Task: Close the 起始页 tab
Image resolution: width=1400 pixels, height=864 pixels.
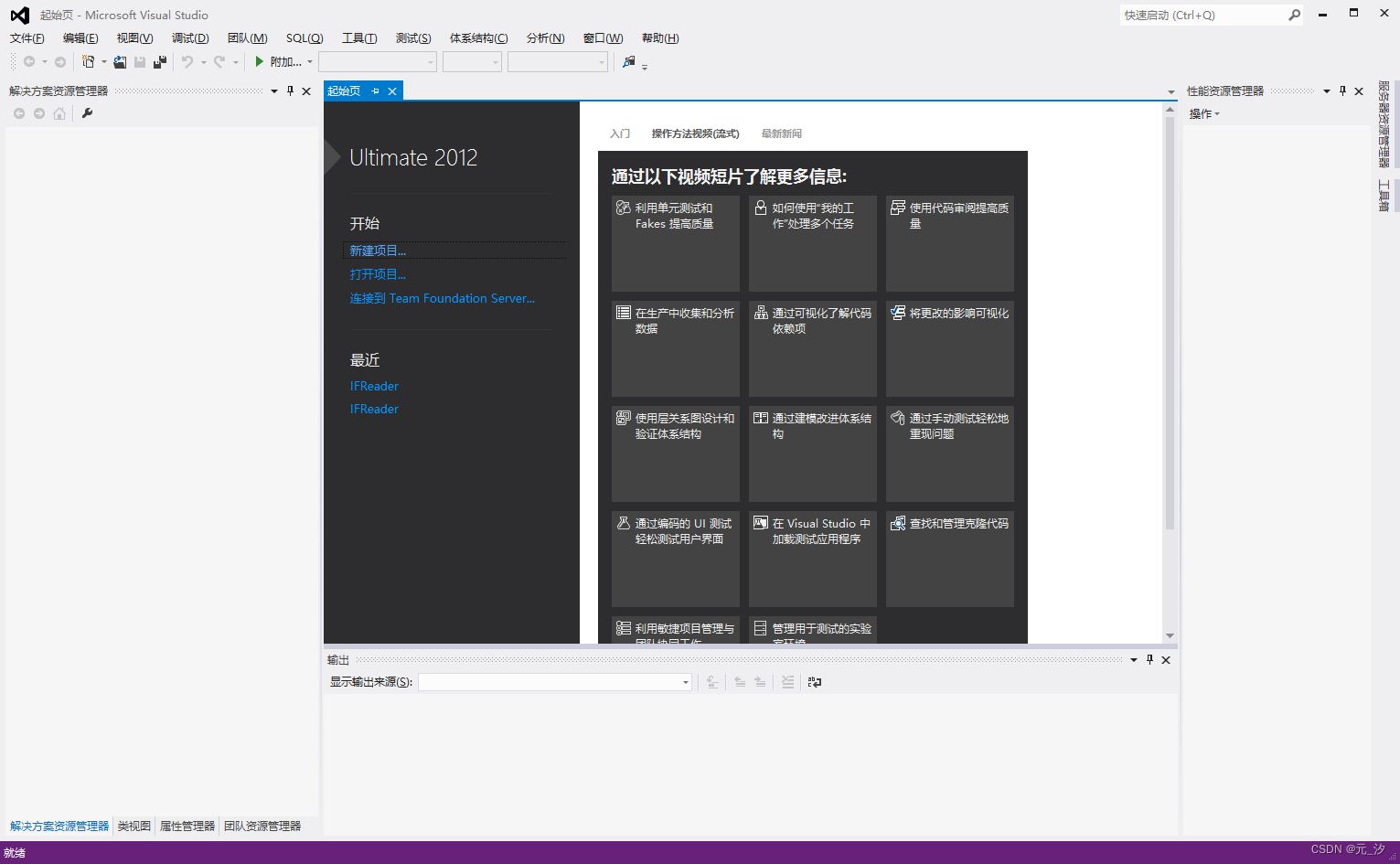Action: pos(392,91)
